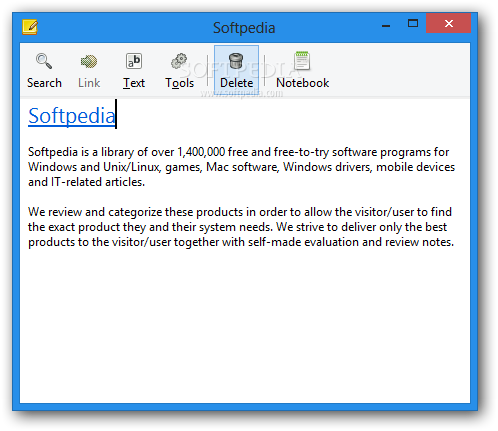Screen dimensions: 498x431
Task: Click the yellow note app icon in title bar
Action: pyautogui.click(x=30, y=27)
